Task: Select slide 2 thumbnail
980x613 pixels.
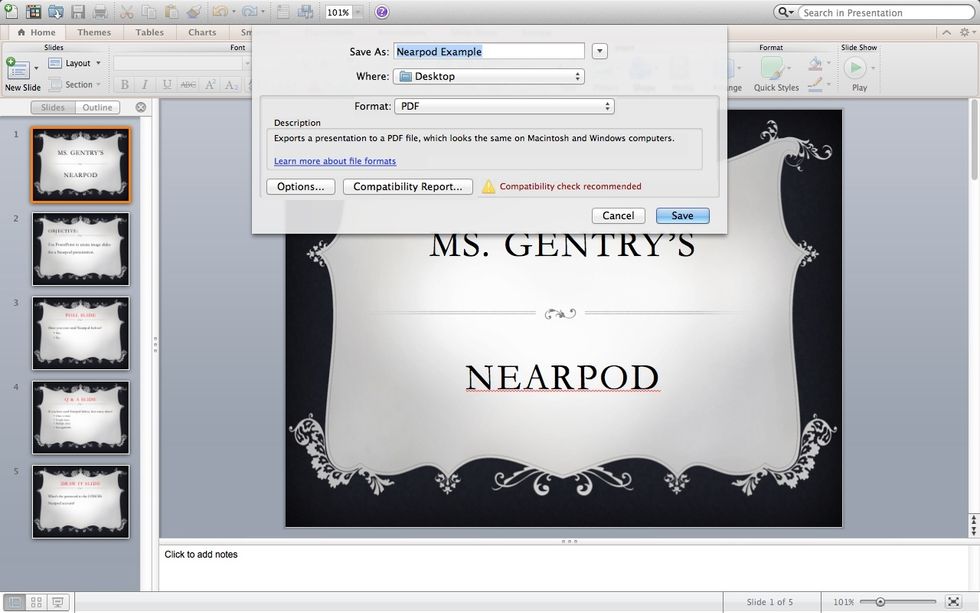Action: 81,249
